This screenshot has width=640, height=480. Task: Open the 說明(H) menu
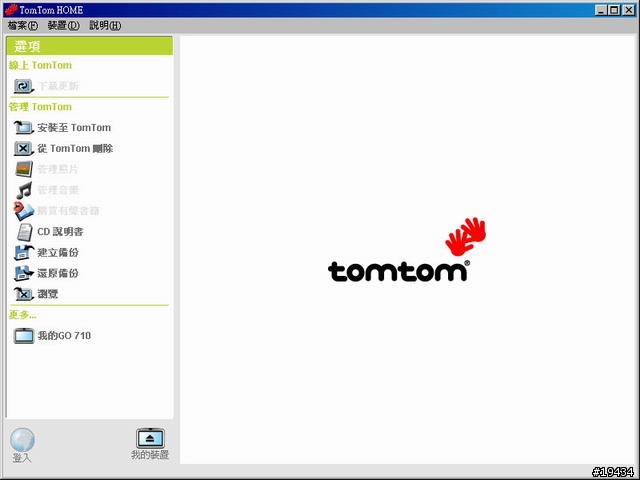[105, 25]
